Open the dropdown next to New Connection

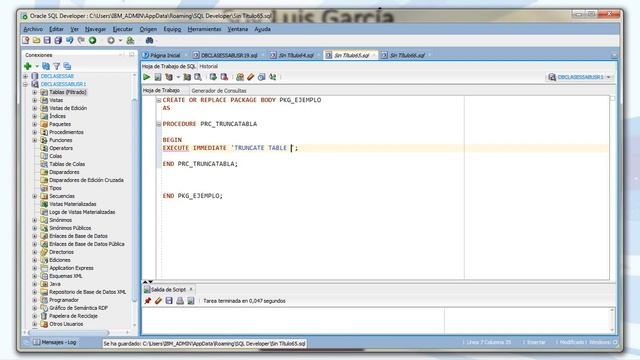[x=37, y=66]
